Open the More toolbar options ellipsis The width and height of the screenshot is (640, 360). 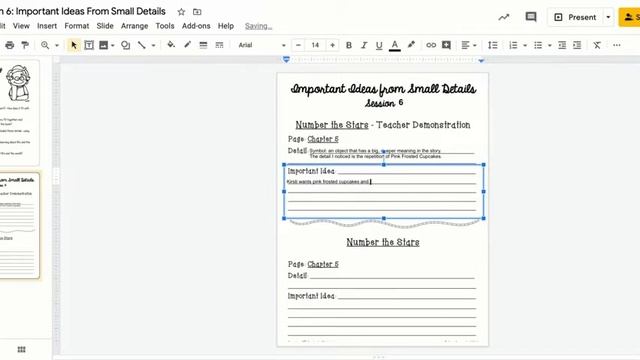(617, 45)
